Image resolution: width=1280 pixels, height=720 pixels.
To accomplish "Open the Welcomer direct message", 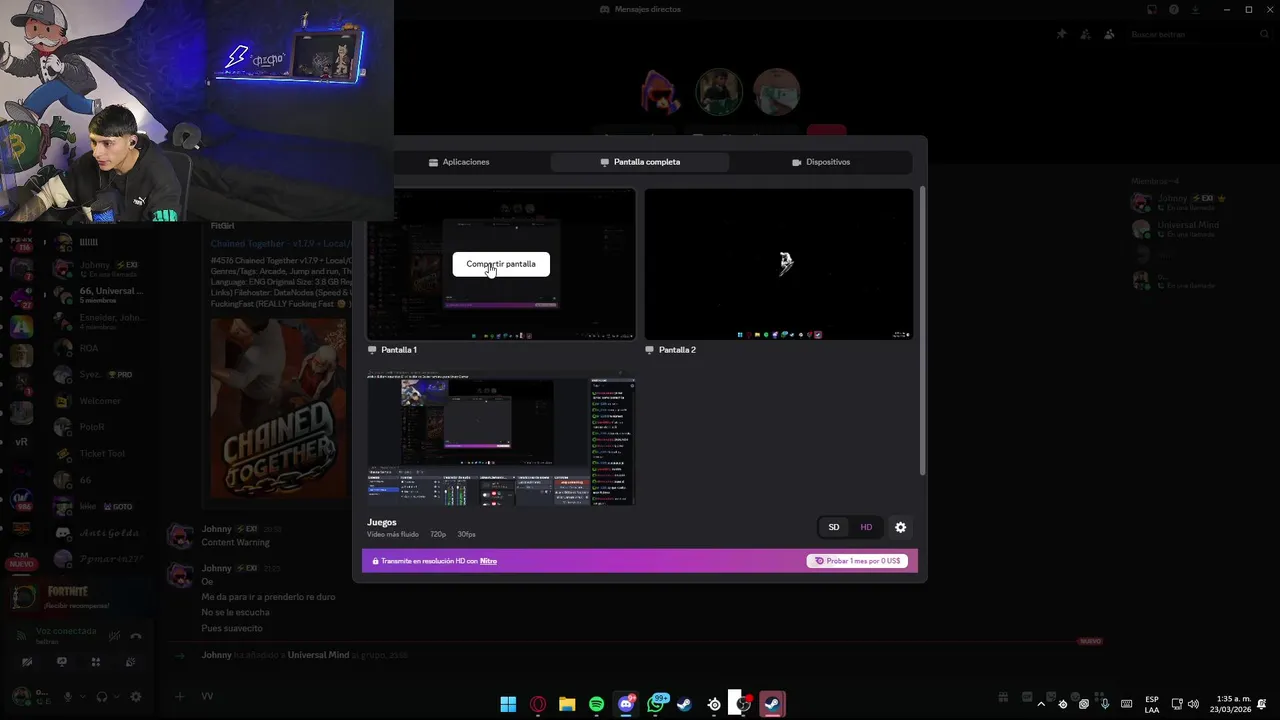I will coord(100,401).
